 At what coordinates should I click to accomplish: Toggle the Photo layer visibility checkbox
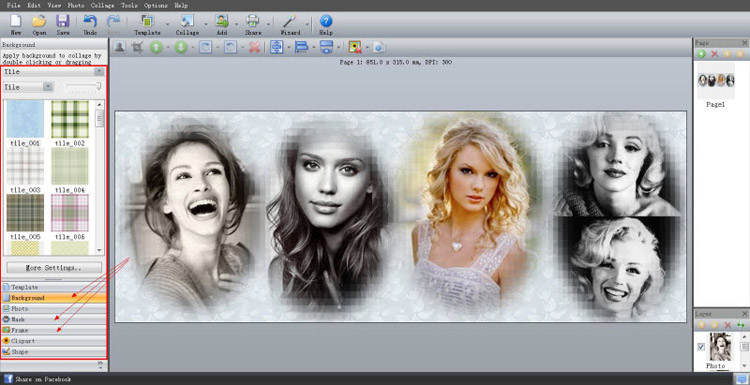coord(701,347)
